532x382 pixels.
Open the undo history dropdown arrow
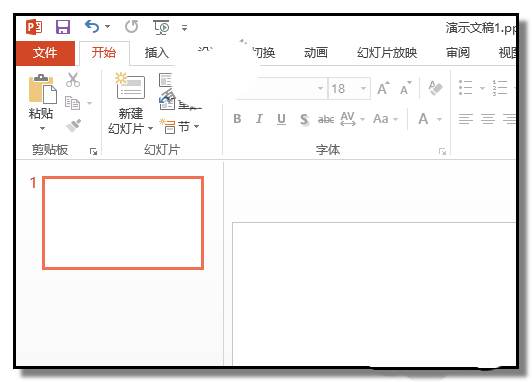(108, 26)
